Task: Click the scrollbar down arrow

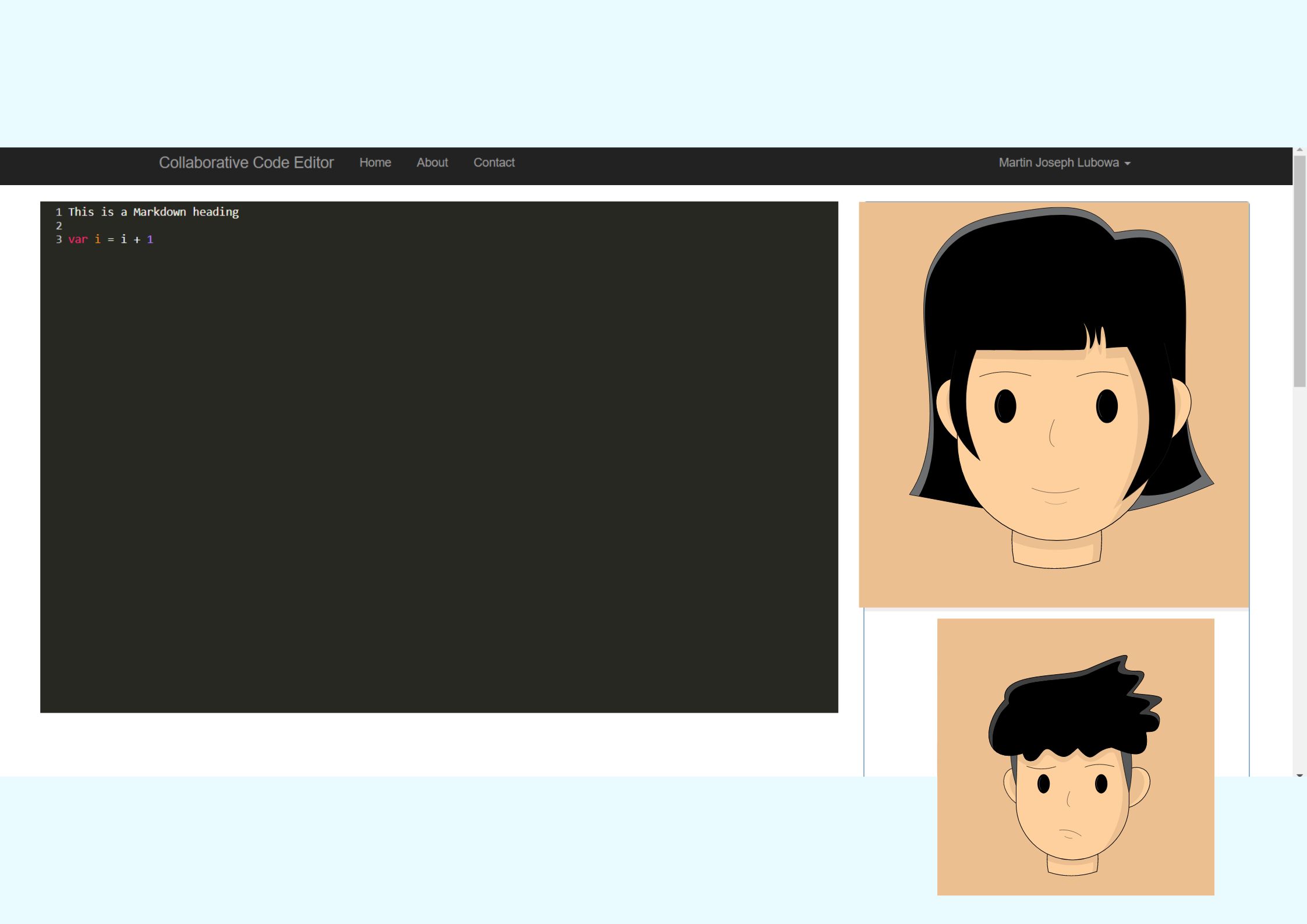Action: coord(1299,775)
